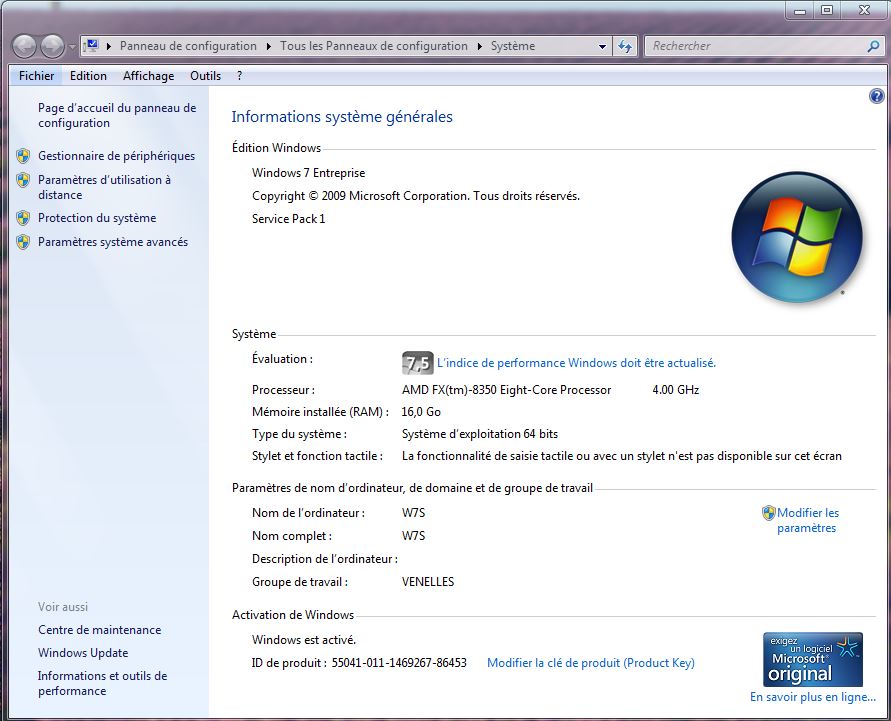
Task: Click the blue help icon
Action: pos(877,96)
